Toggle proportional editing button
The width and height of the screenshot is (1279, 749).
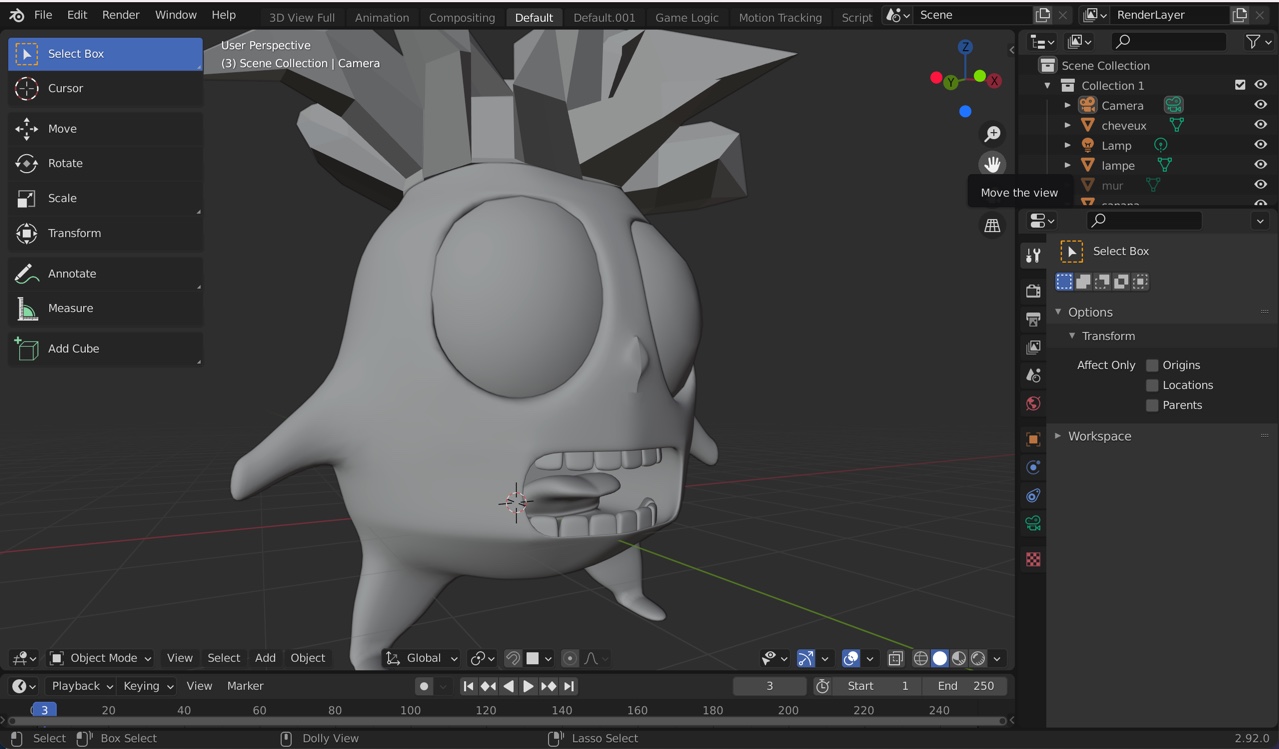570,658
